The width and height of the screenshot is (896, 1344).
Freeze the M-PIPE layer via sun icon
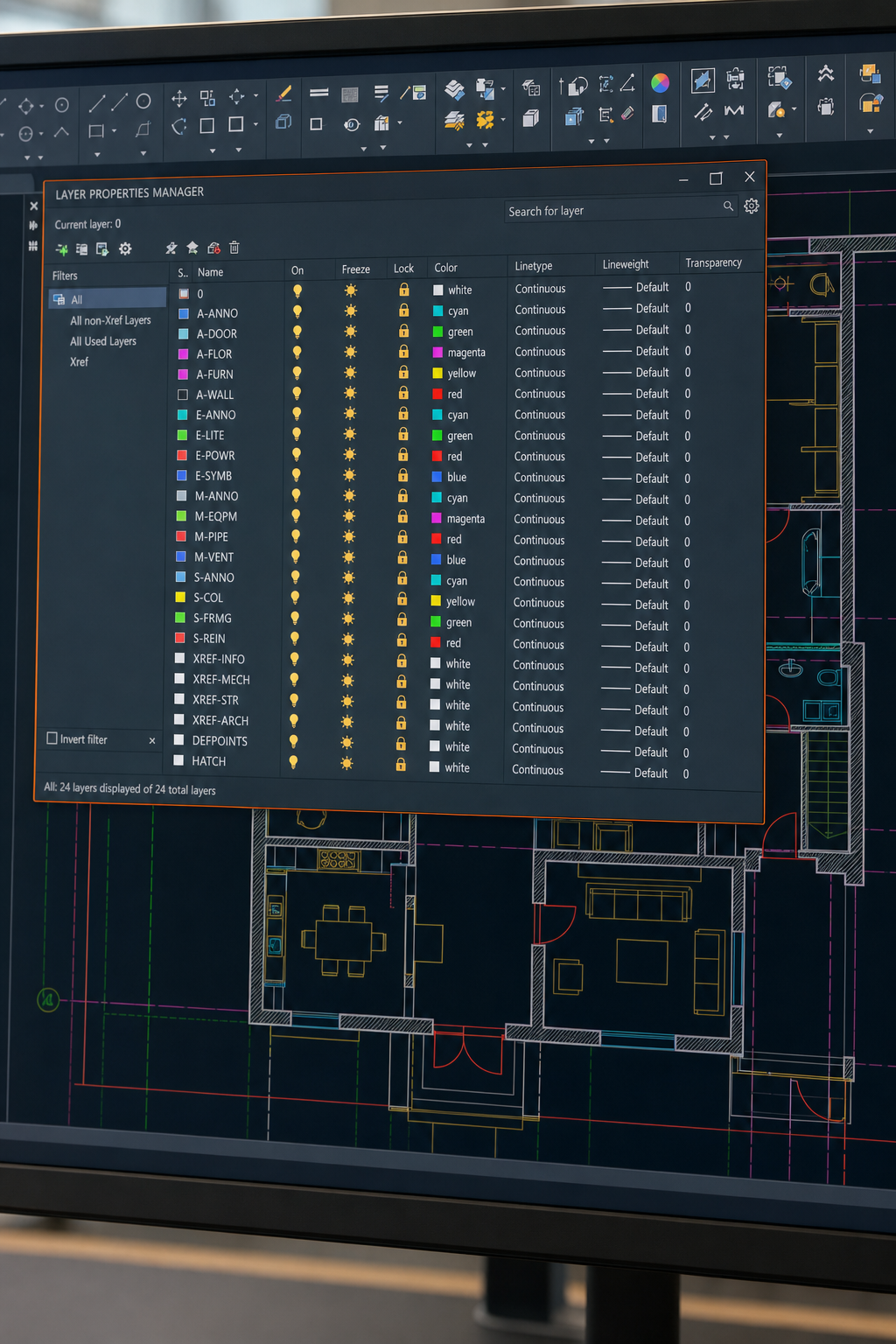coord(349,536)
